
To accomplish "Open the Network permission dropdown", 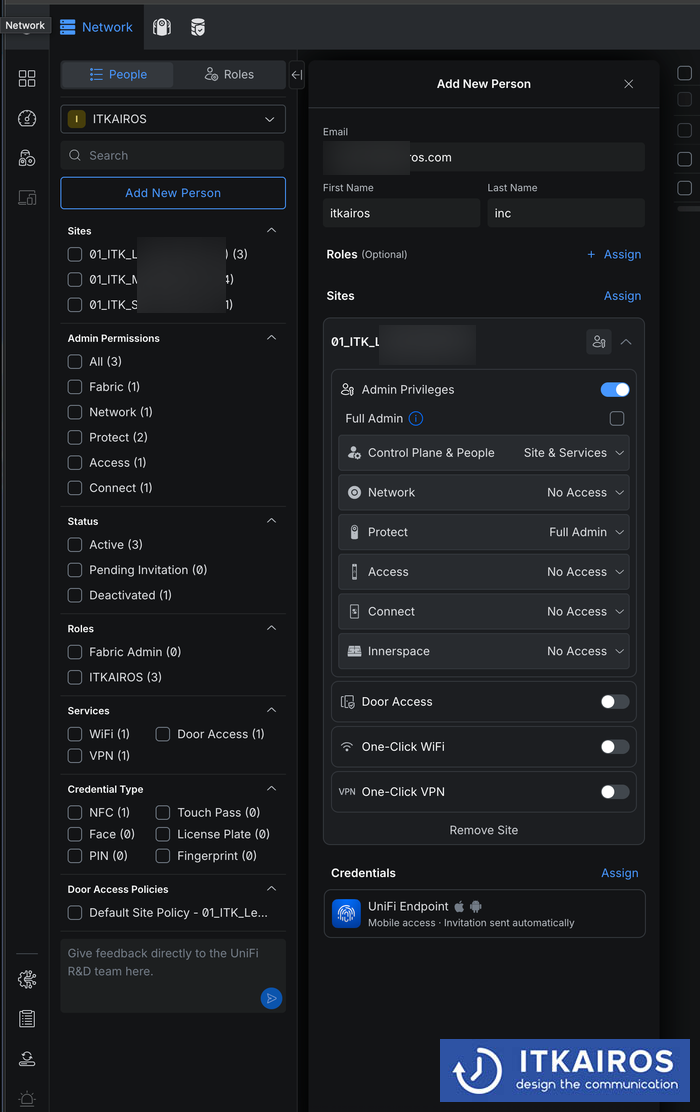I will pos(484,492).
